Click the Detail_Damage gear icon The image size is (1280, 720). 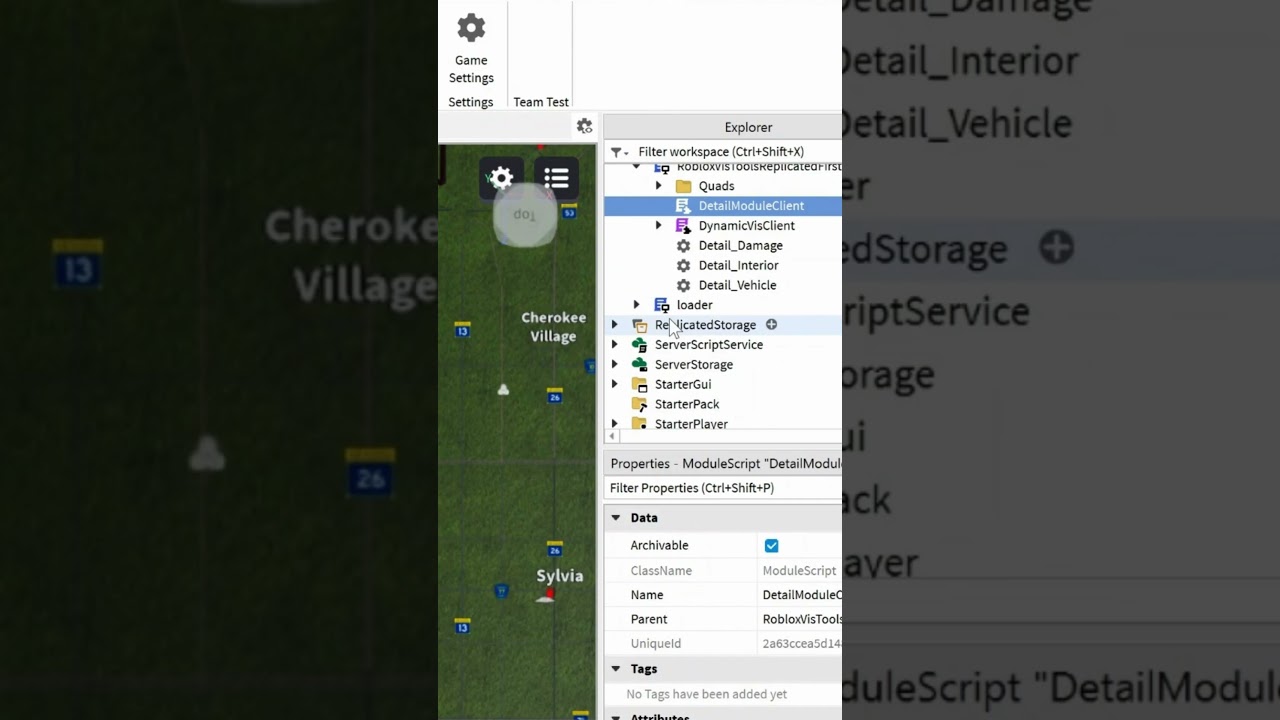pos(683,245)
